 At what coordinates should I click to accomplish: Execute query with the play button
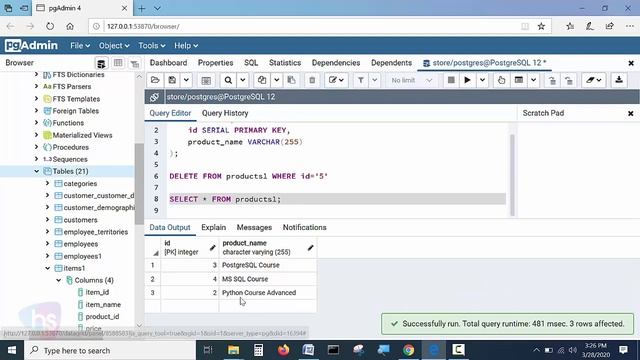[467, 80]
